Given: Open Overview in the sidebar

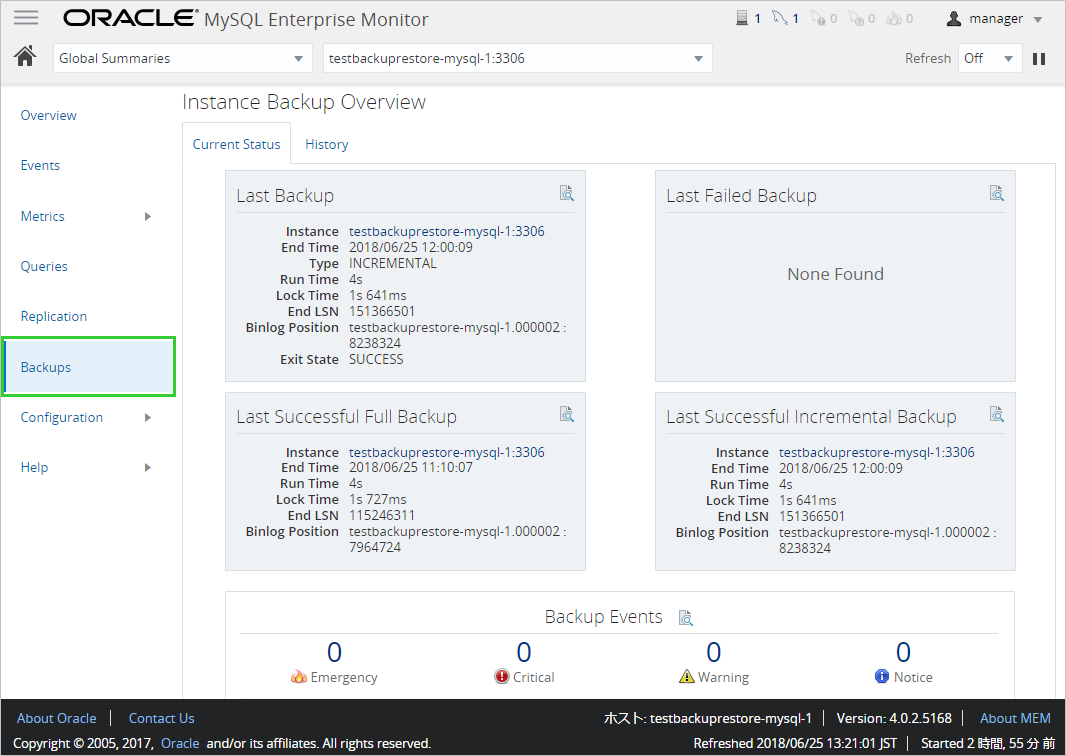Looking at the screenshot, I should pos(48,116).
